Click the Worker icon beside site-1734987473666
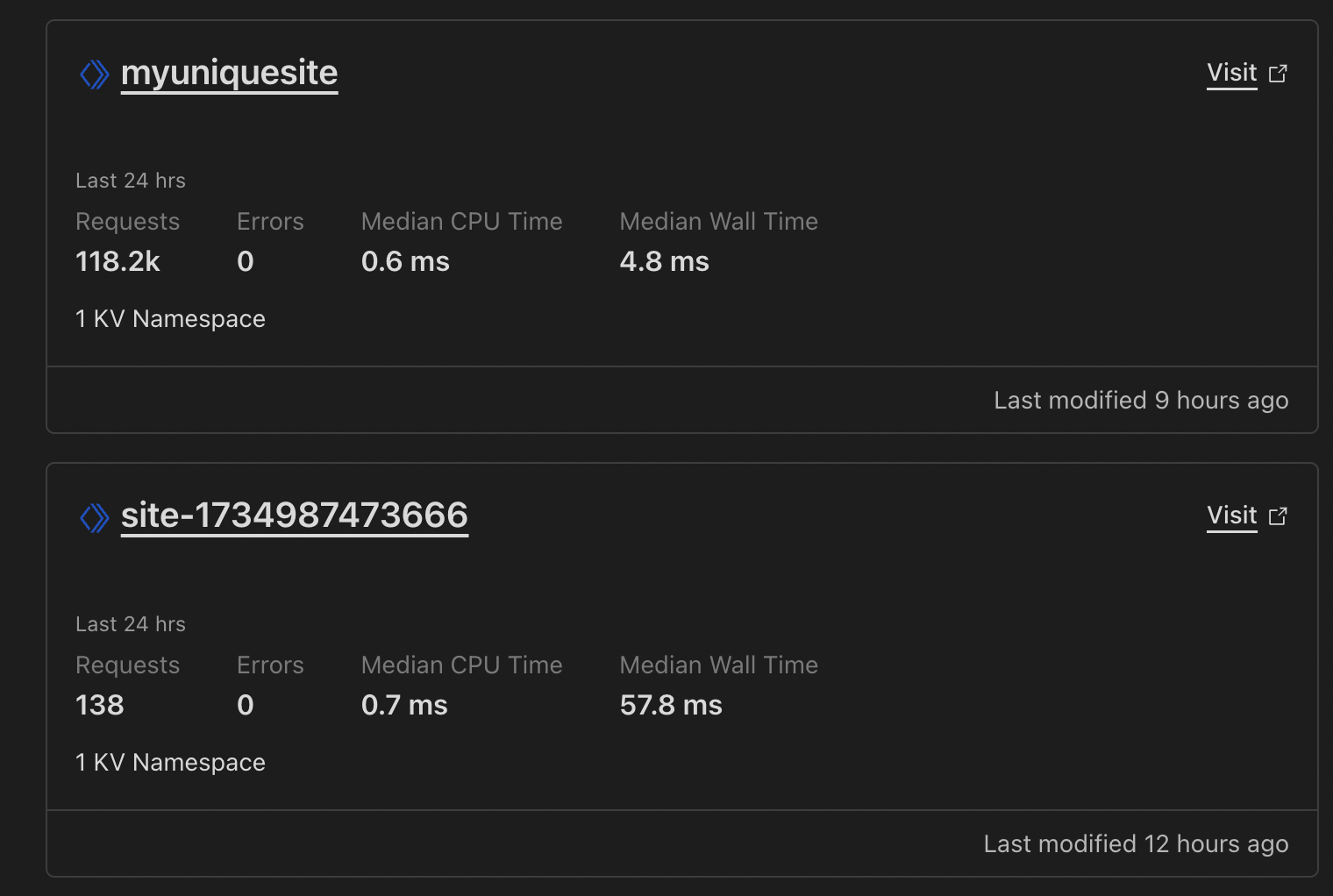The image size is (1333, 896). (x=95, y=517)
